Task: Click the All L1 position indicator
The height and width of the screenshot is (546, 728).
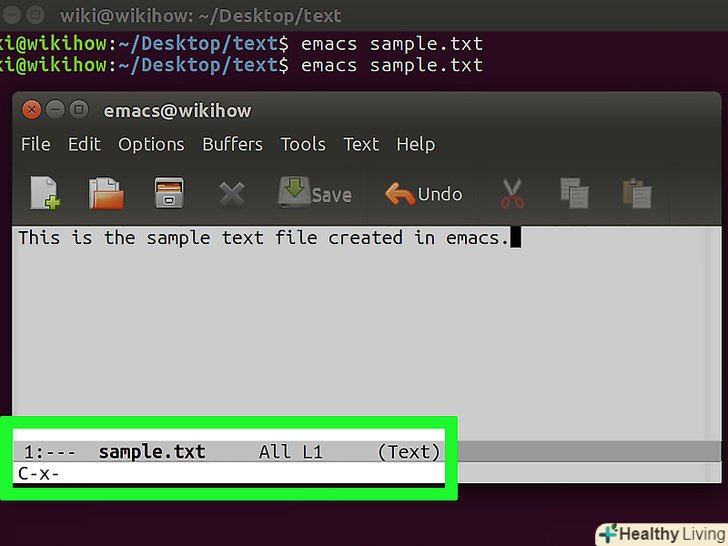Action: (x=291, y=452)
